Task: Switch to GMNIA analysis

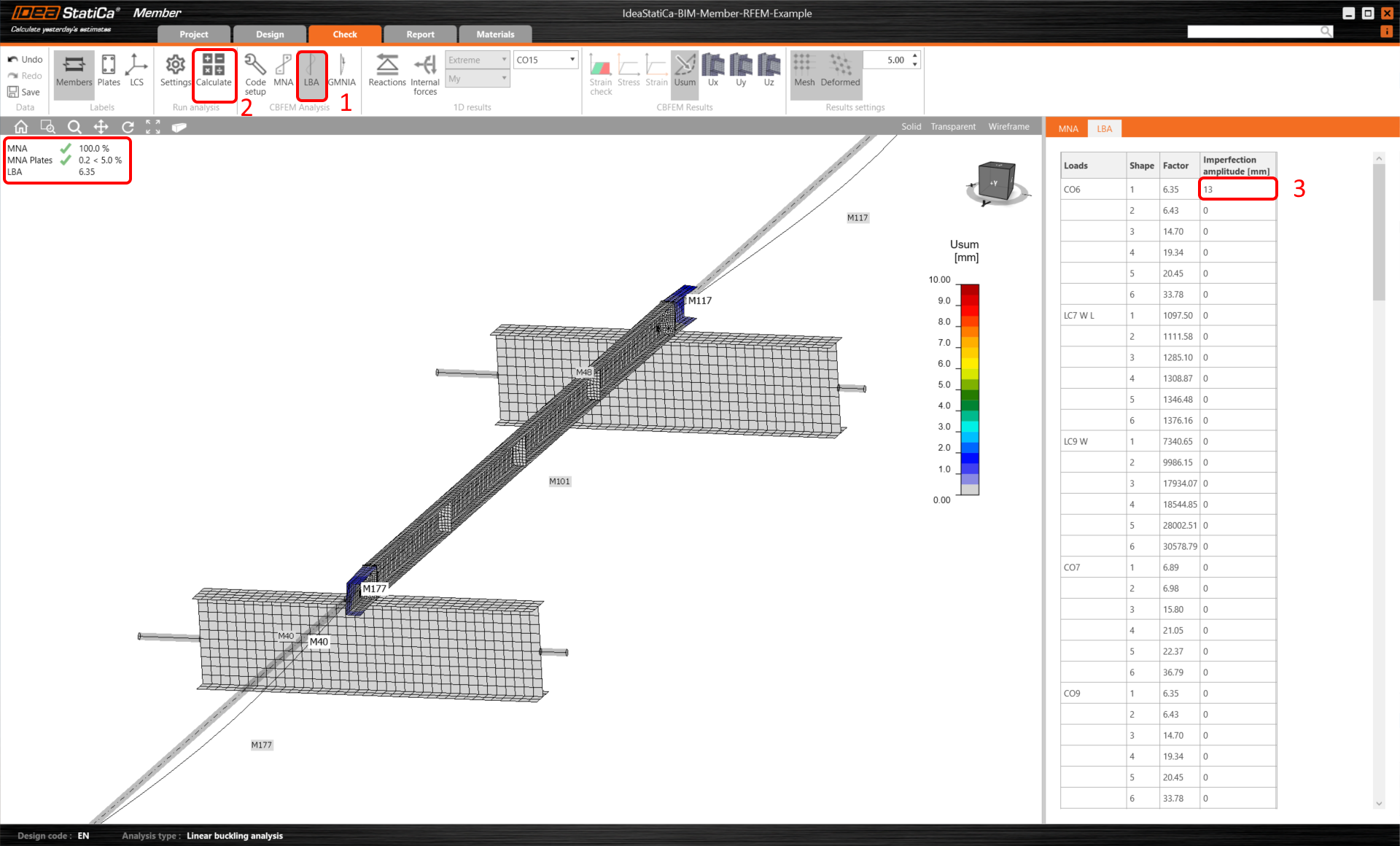Action: tap(342, 73)
